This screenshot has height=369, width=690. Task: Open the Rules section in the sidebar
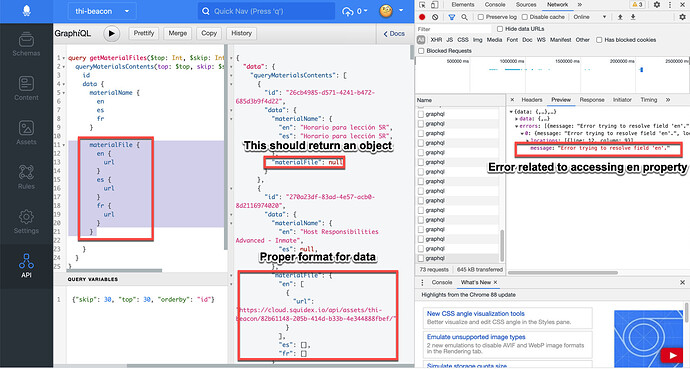[26, 177]
